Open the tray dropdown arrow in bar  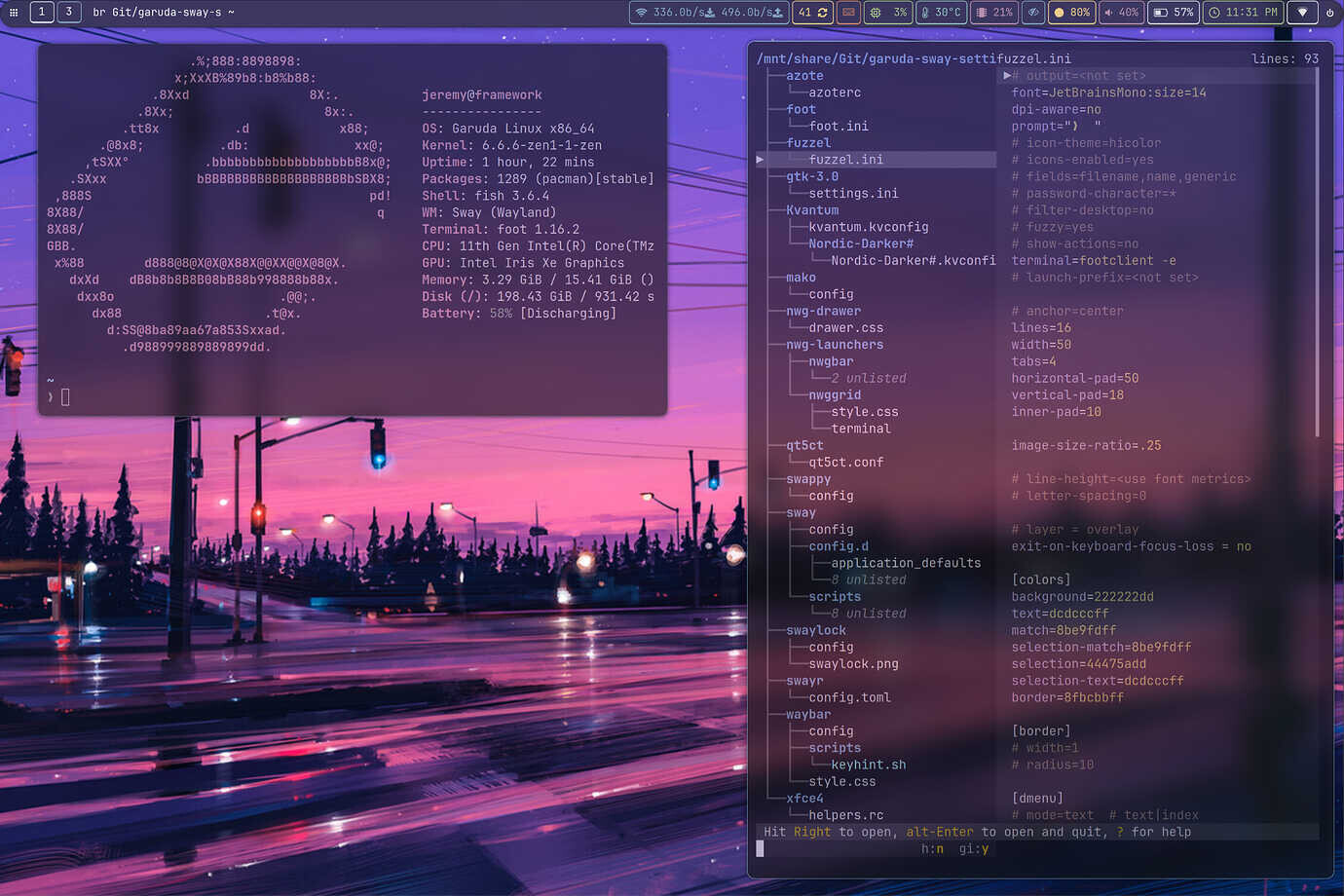pyautogui.click(x=1302, y=13)
